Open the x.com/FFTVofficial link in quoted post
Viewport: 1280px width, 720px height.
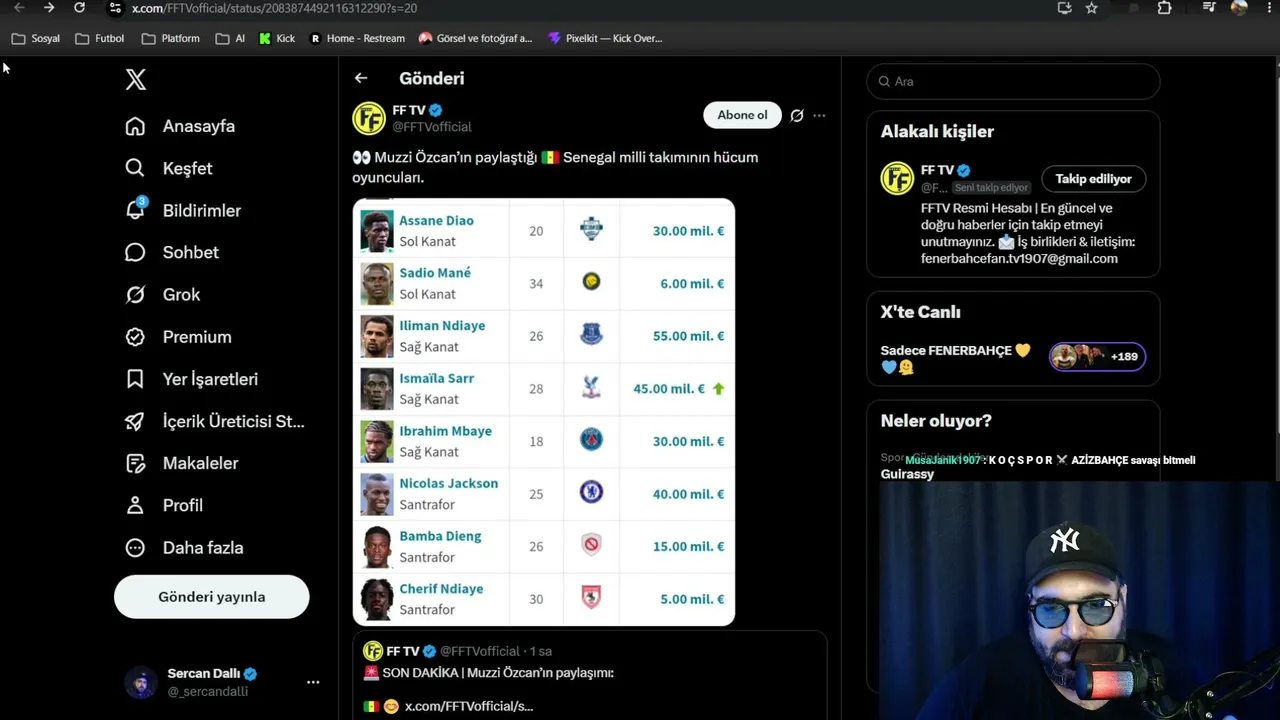469,706
